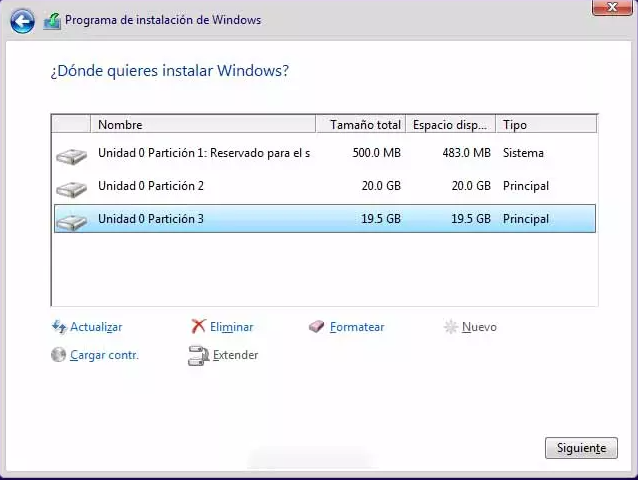Click the Actualizar refresh arrows icon
The height and width of the screenshot is (480, 638).
click(x=59, y=327)
